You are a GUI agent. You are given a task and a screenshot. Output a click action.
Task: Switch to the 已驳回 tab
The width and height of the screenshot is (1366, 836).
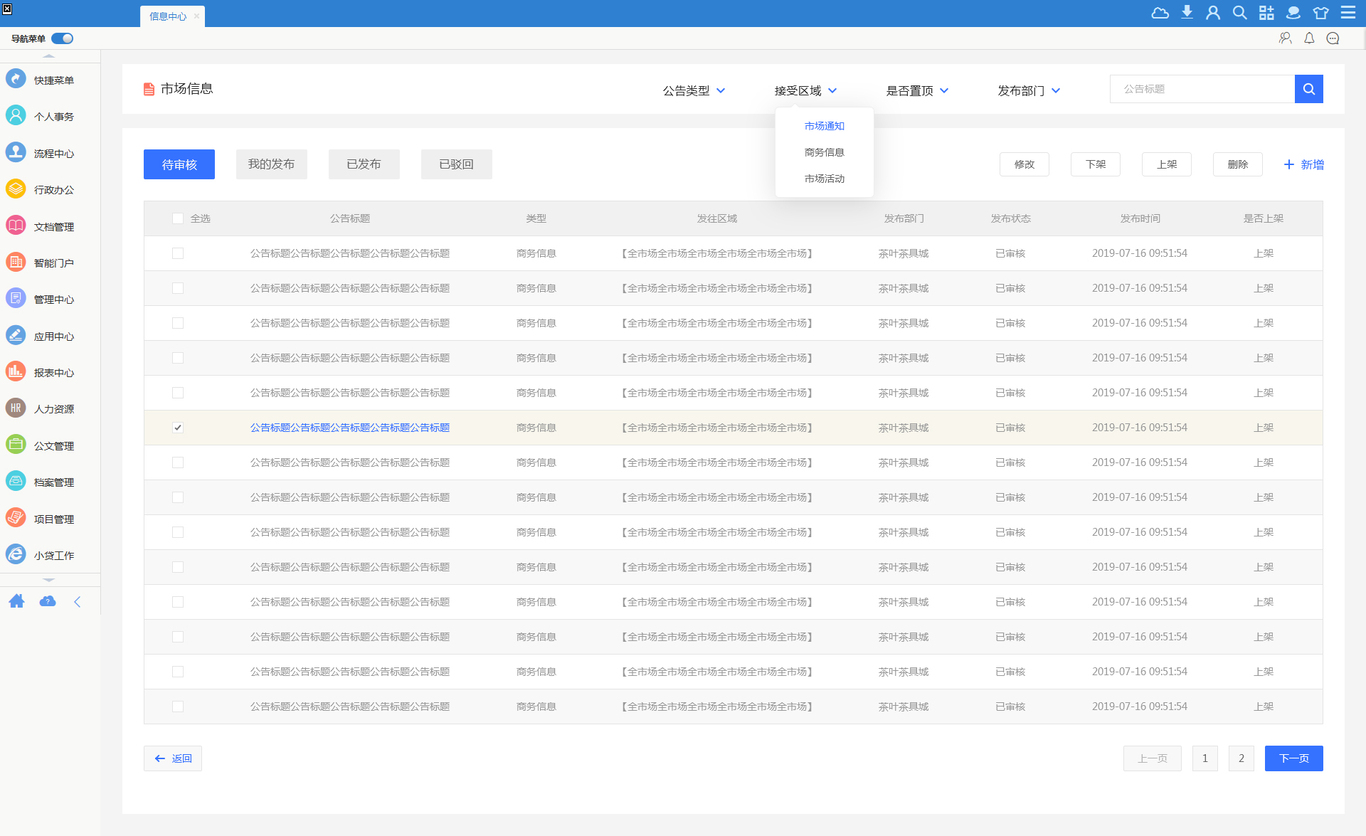[x=456, y=164]
